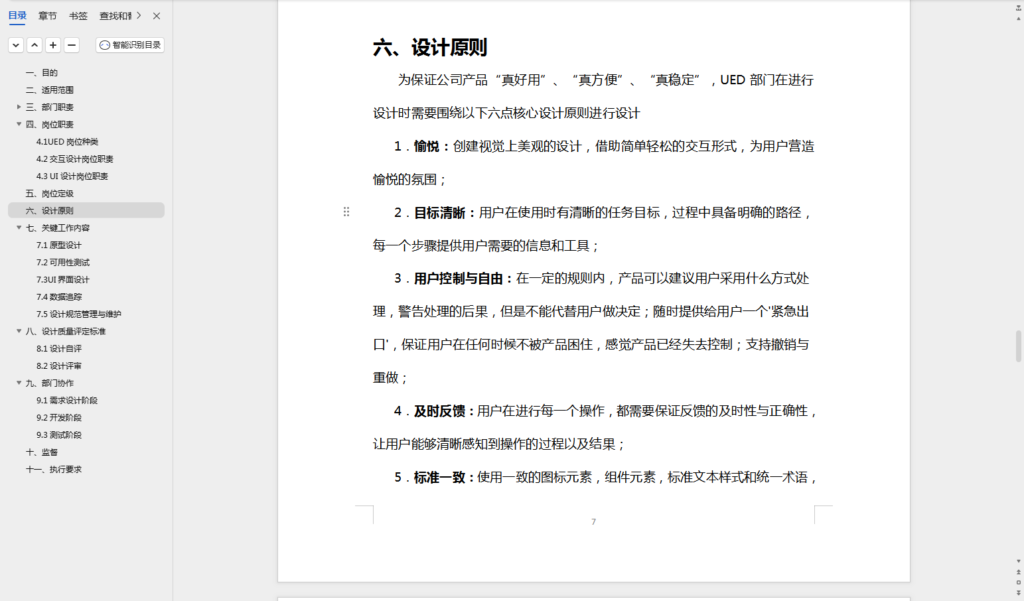This screenshot has width=1024, height=601.
Task: Select 八、设计质量评定标准 in outline
Action: 65,331
